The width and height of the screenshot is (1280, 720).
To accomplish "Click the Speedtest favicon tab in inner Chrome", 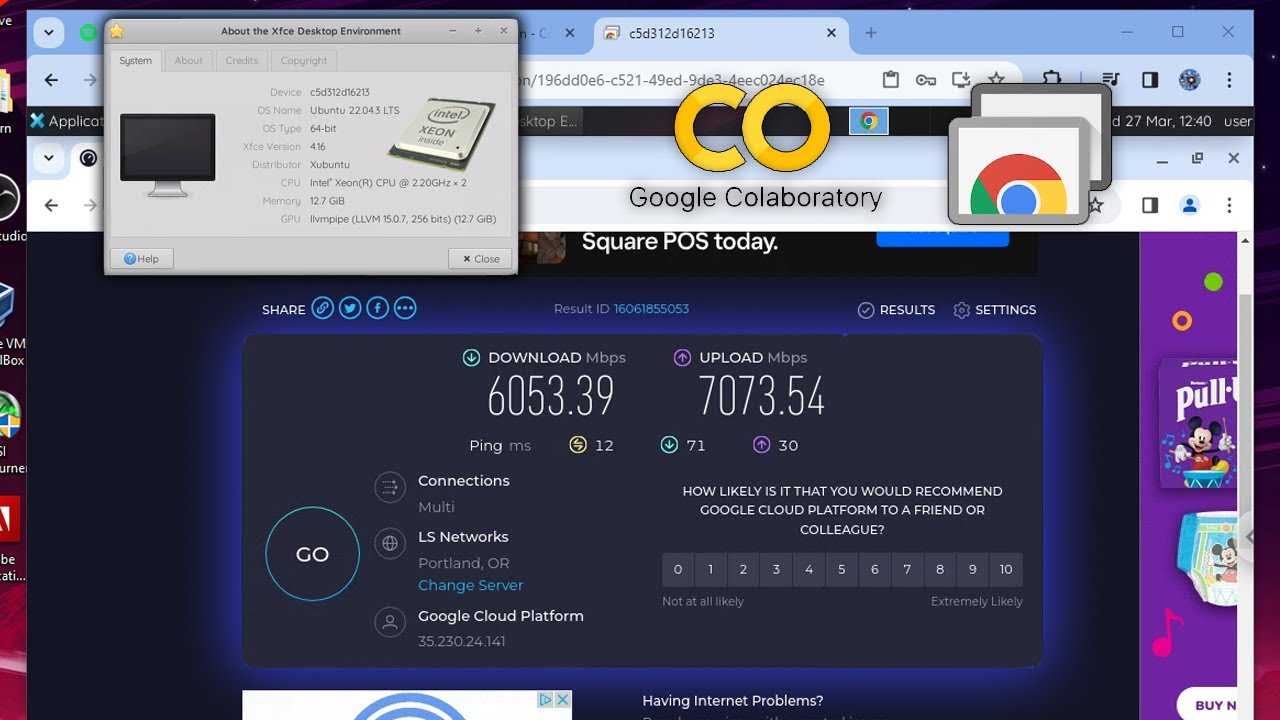I will (88, 158).
